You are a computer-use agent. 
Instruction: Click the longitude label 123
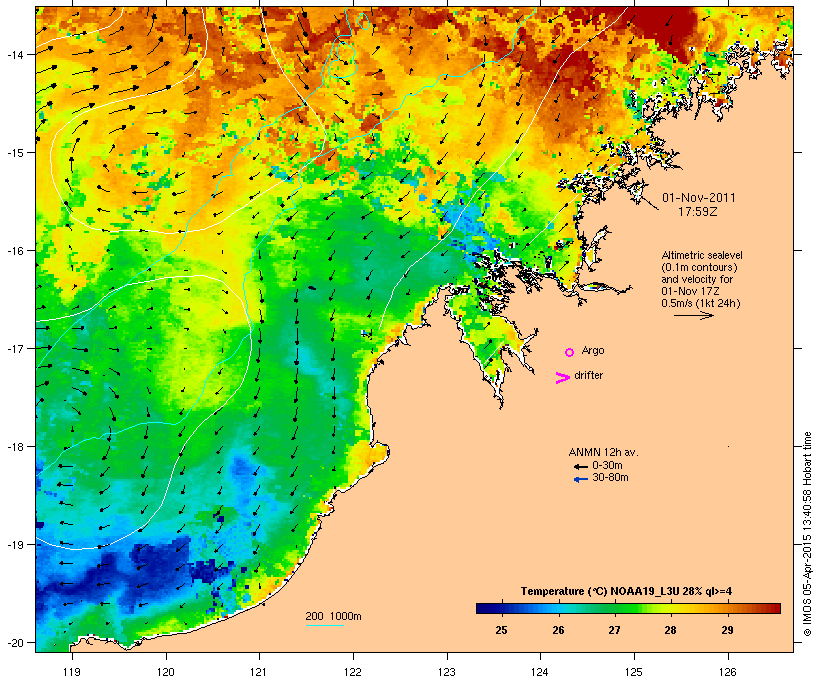447,672
